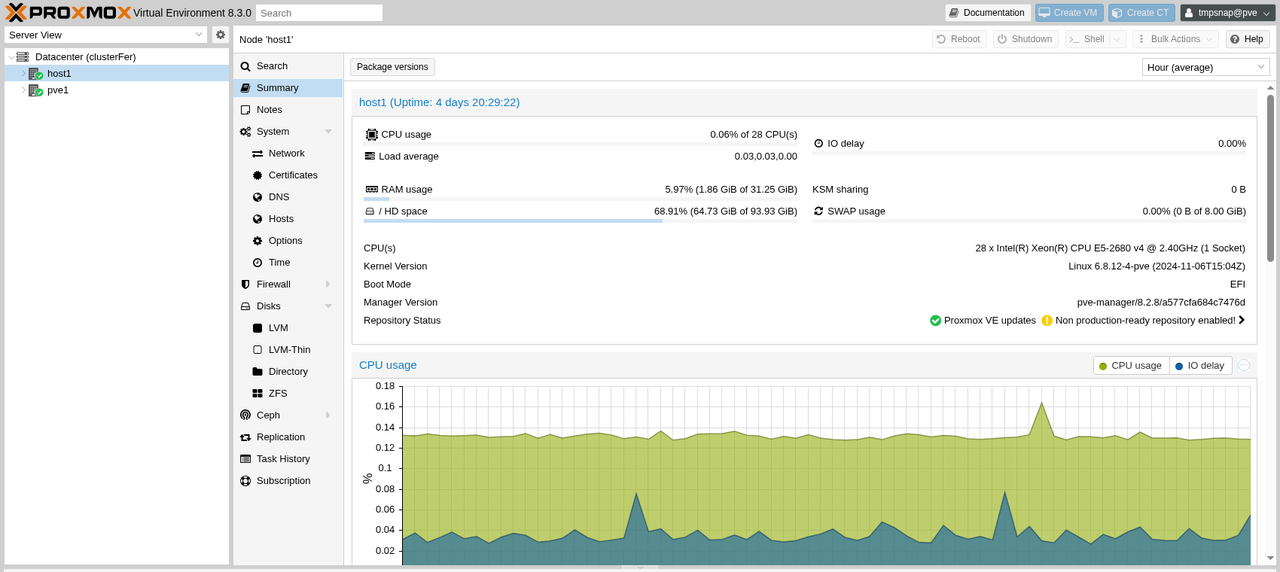Open the Server View gear settings icon

click(221, 35)
